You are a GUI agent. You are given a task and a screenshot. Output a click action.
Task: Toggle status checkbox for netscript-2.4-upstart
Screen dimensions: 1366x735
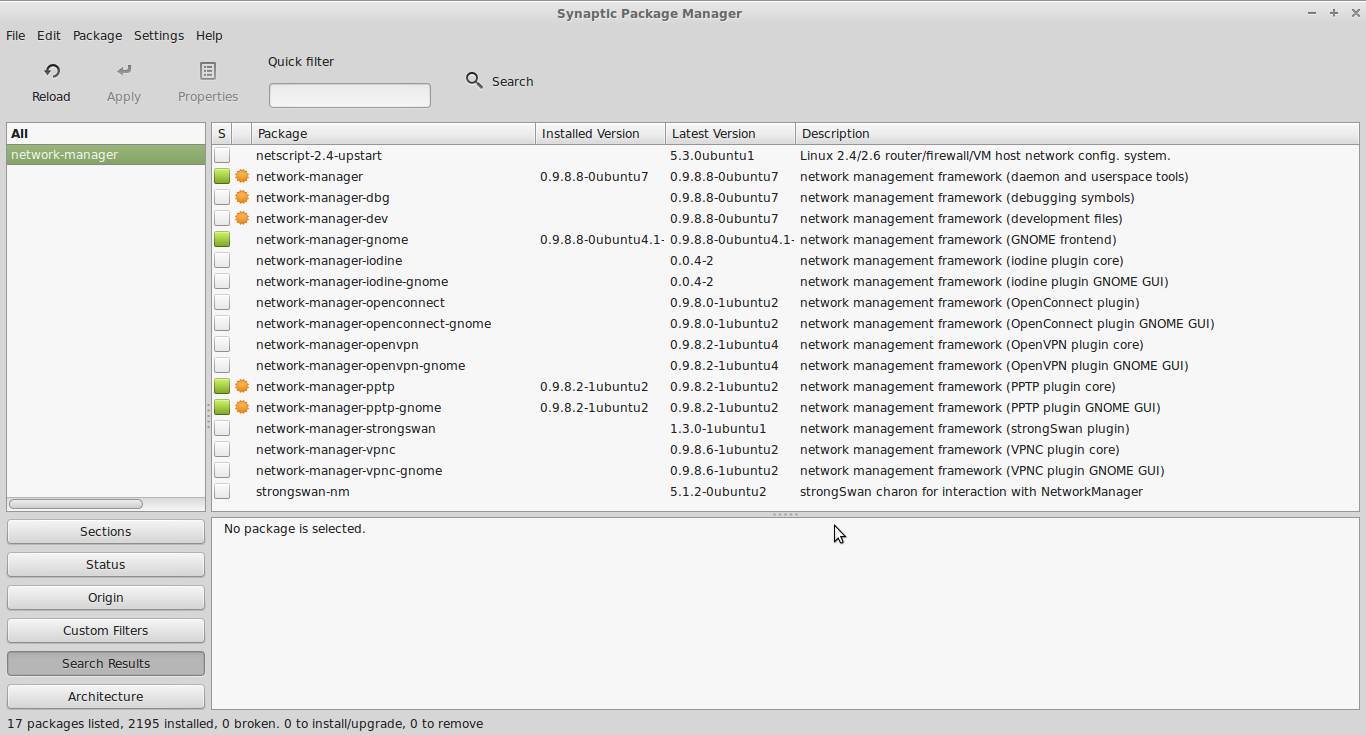(x=222, y=155)
